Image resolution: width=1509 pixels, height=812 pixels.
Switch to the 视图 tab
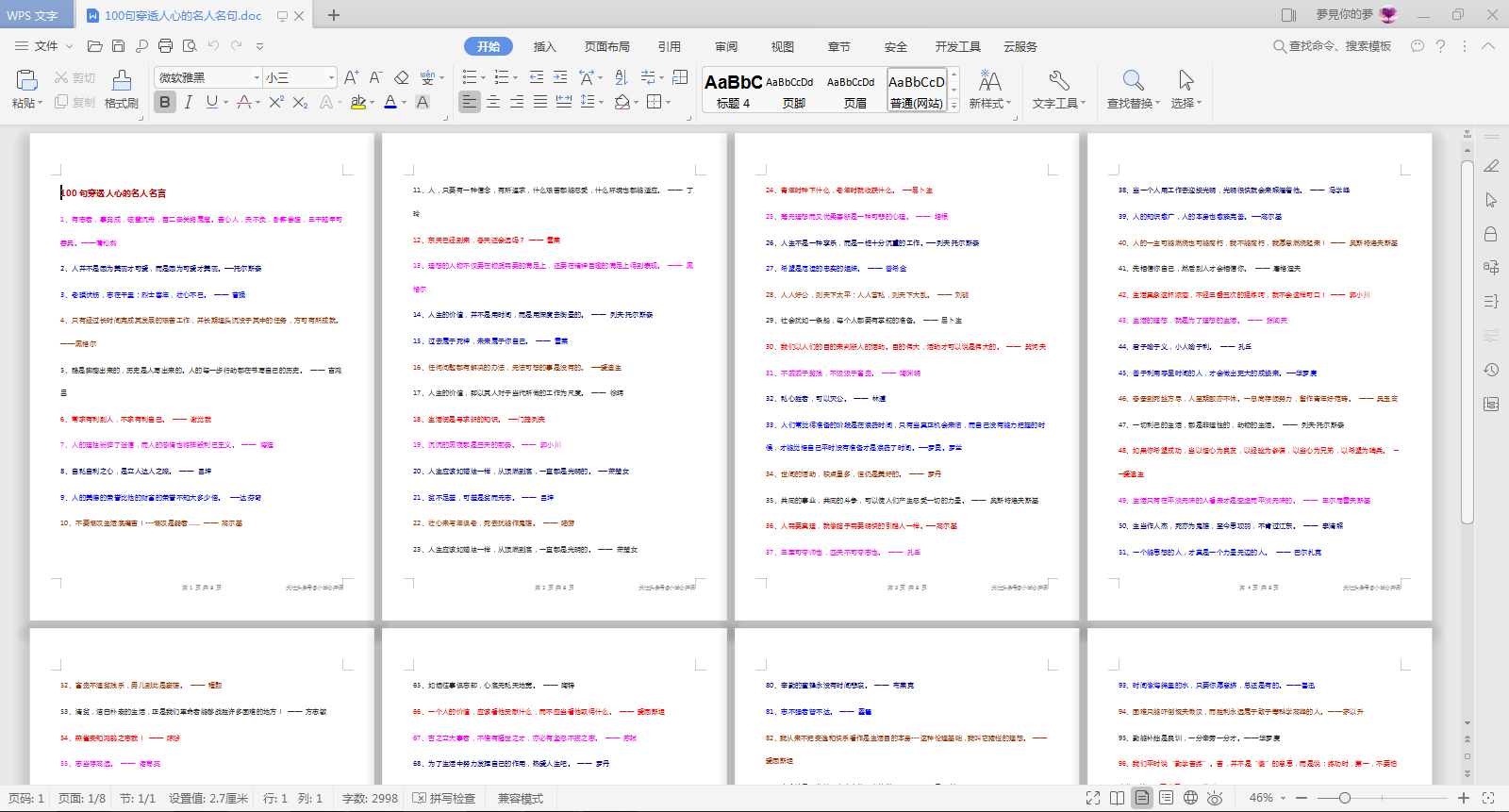[x=783, y=46]
